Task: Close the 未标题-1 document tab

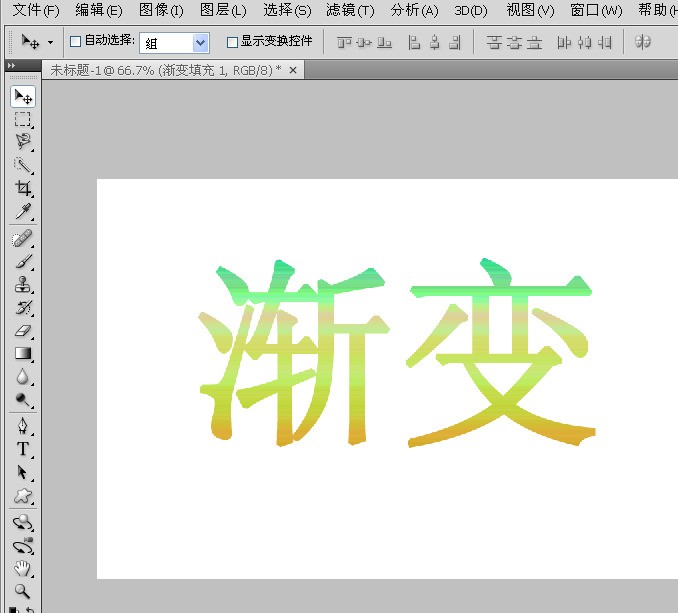Action: (293, 70)
